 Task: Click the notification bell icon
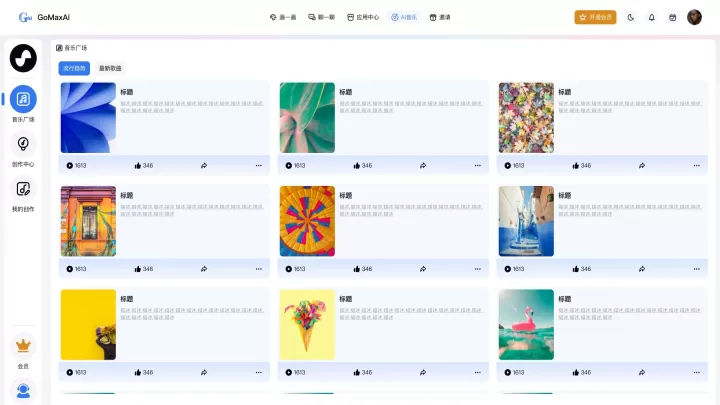point(652,17)
